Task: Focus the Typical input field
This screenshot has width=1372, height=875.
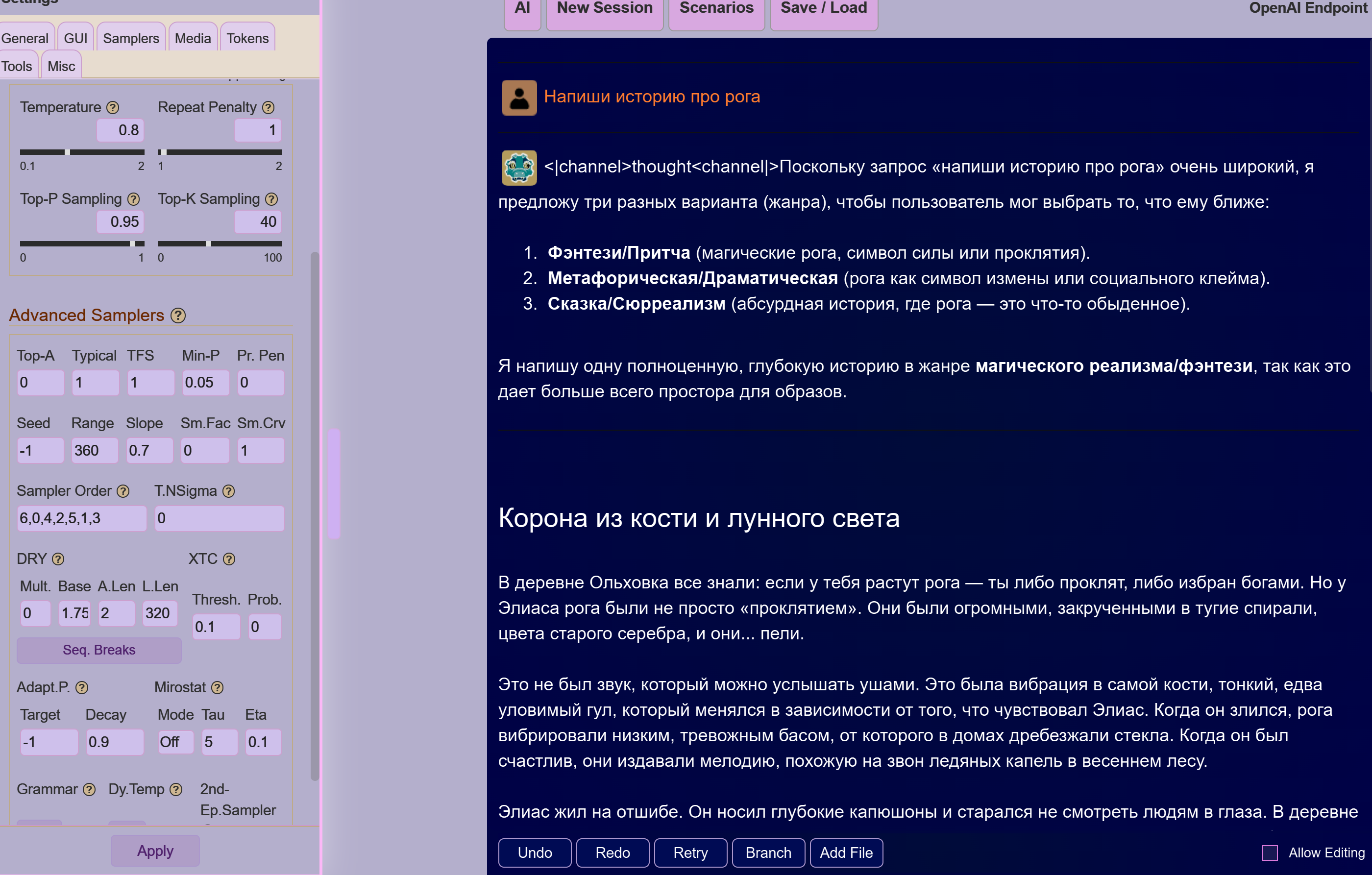Action: pos(96,382)
